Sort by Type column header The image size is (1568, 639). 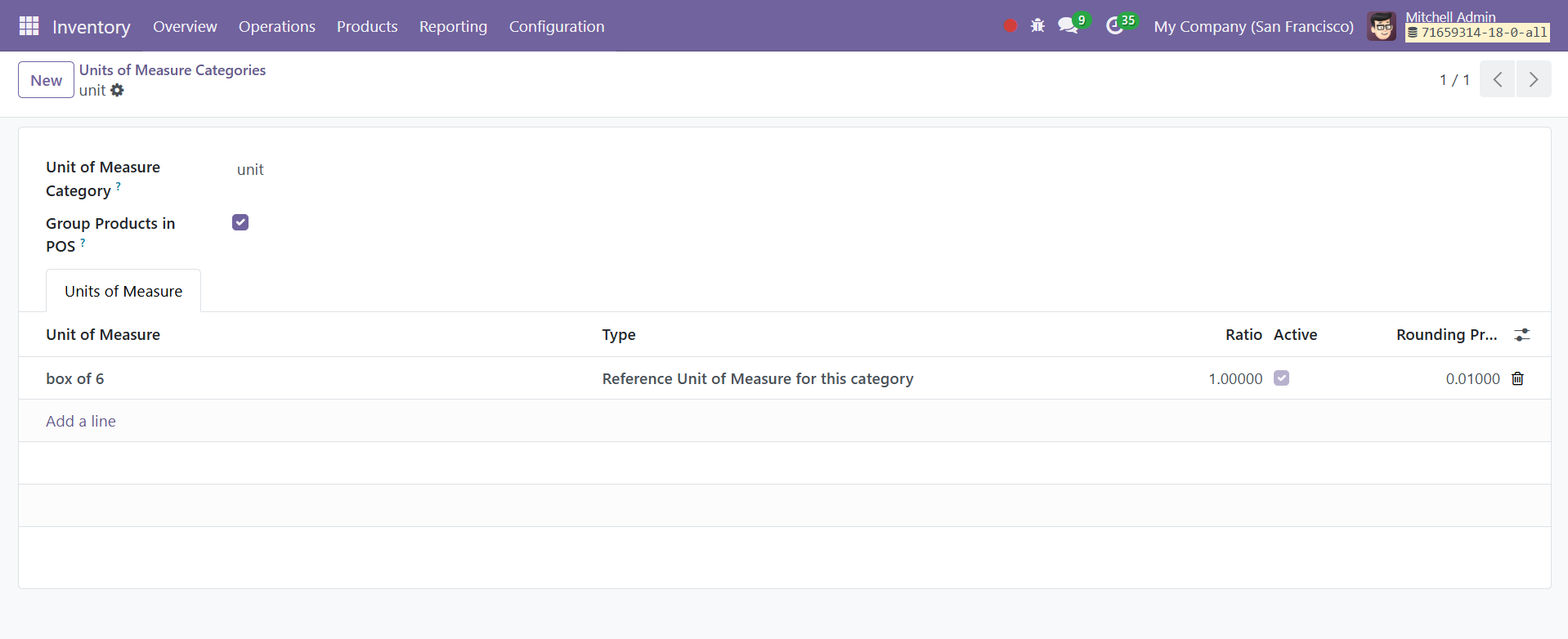tap(619, 334)
